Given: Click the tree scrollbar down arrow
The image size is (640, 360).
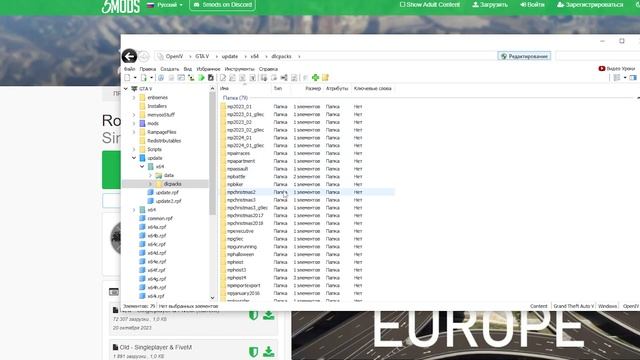Looking at the screenshot, I should click(212, 298).
